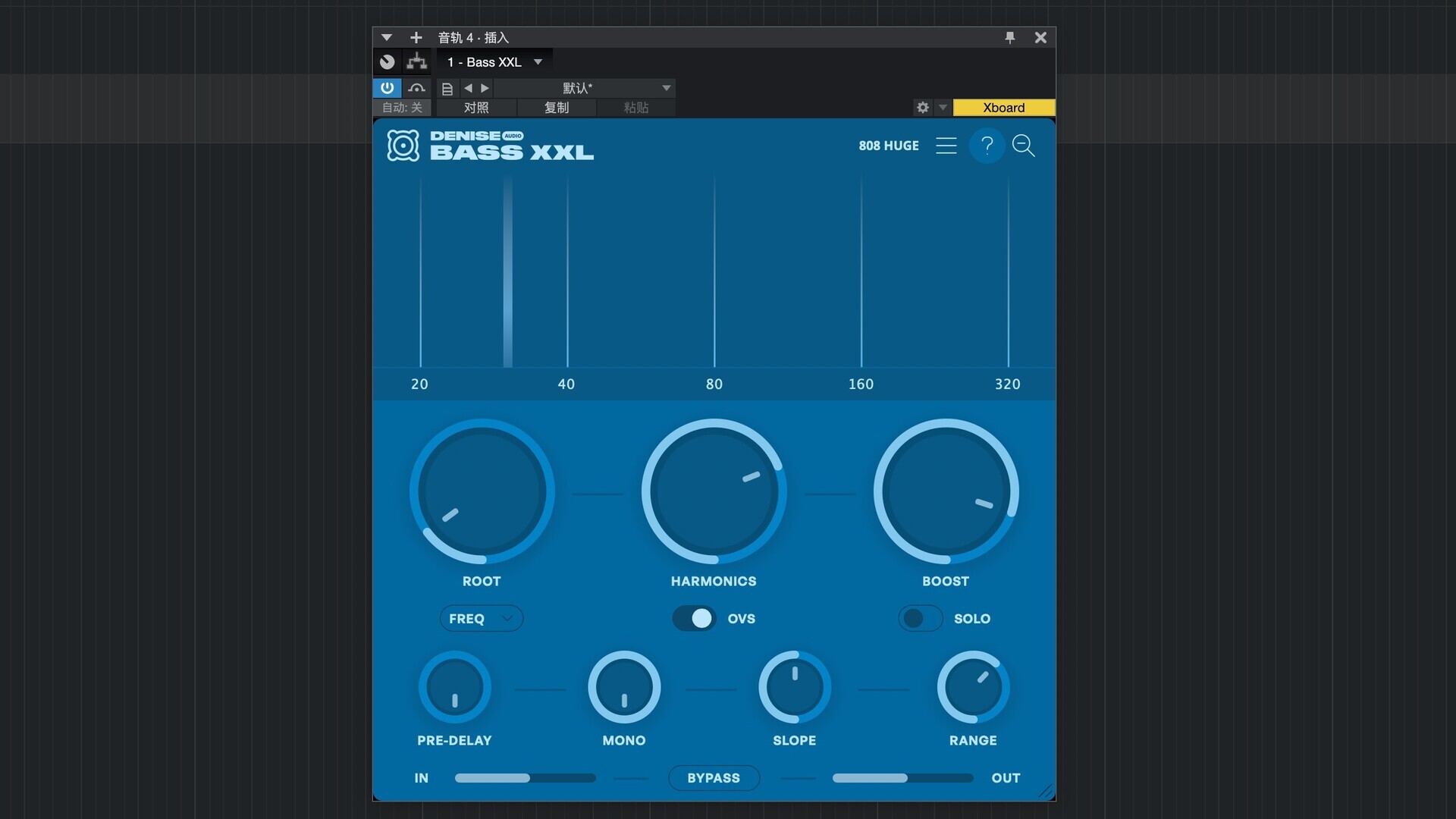The image size is (1456, 819).
Task: Click the 对照 compare button
Action: tap(476, 108)
